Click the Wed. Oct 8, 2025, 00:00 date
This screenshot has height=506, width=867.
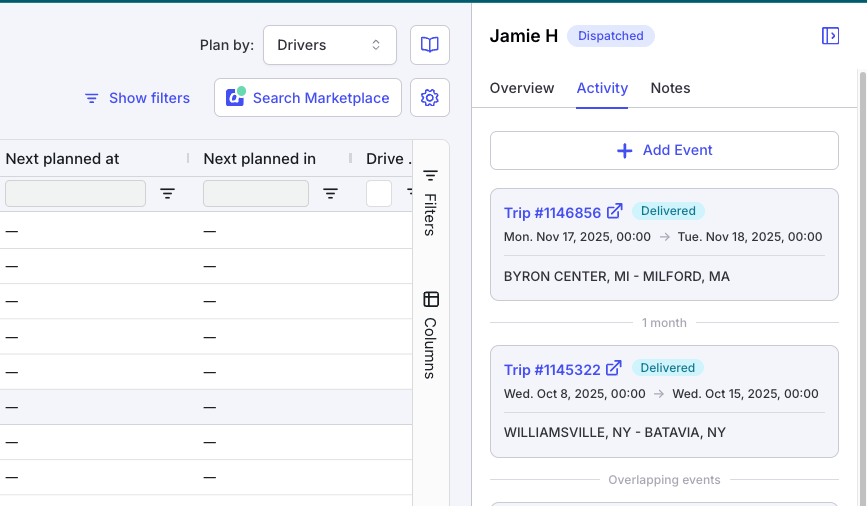pyautogui.click(x=574, y=394)
